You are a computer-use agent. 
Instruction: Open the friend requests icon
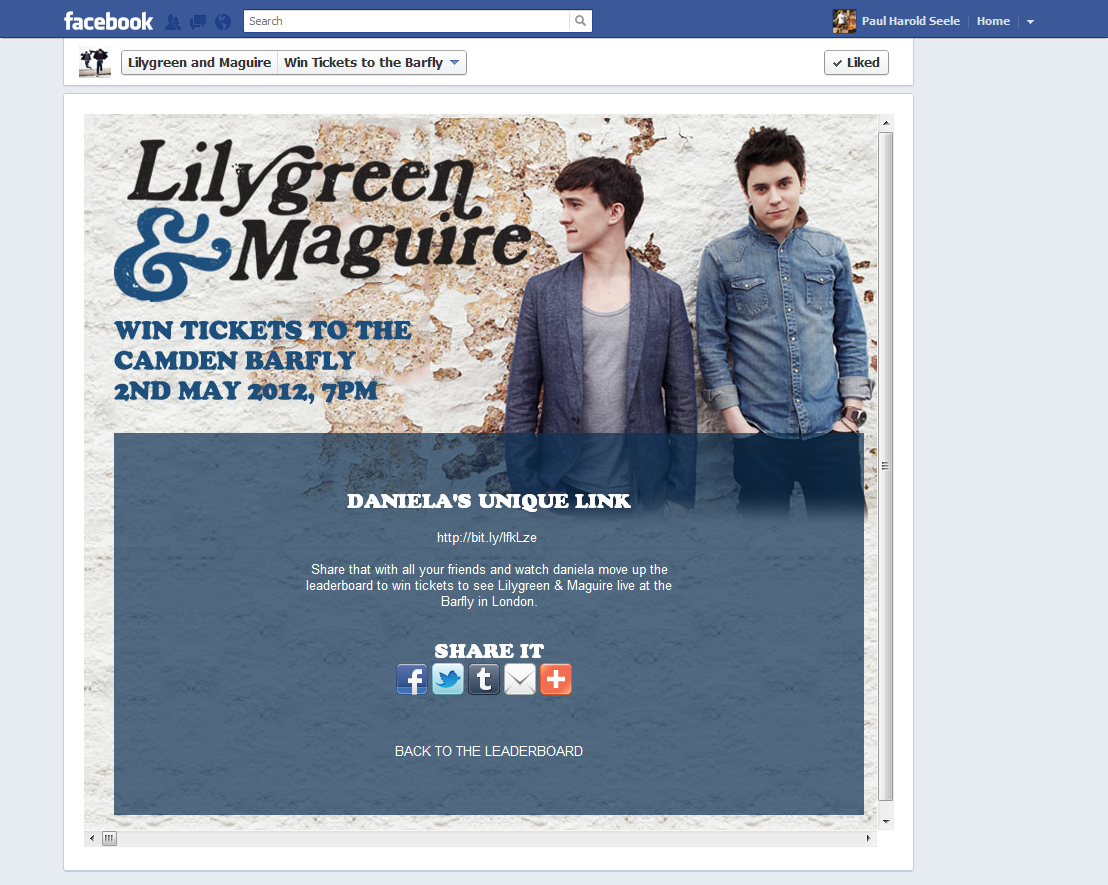[173, 22]
